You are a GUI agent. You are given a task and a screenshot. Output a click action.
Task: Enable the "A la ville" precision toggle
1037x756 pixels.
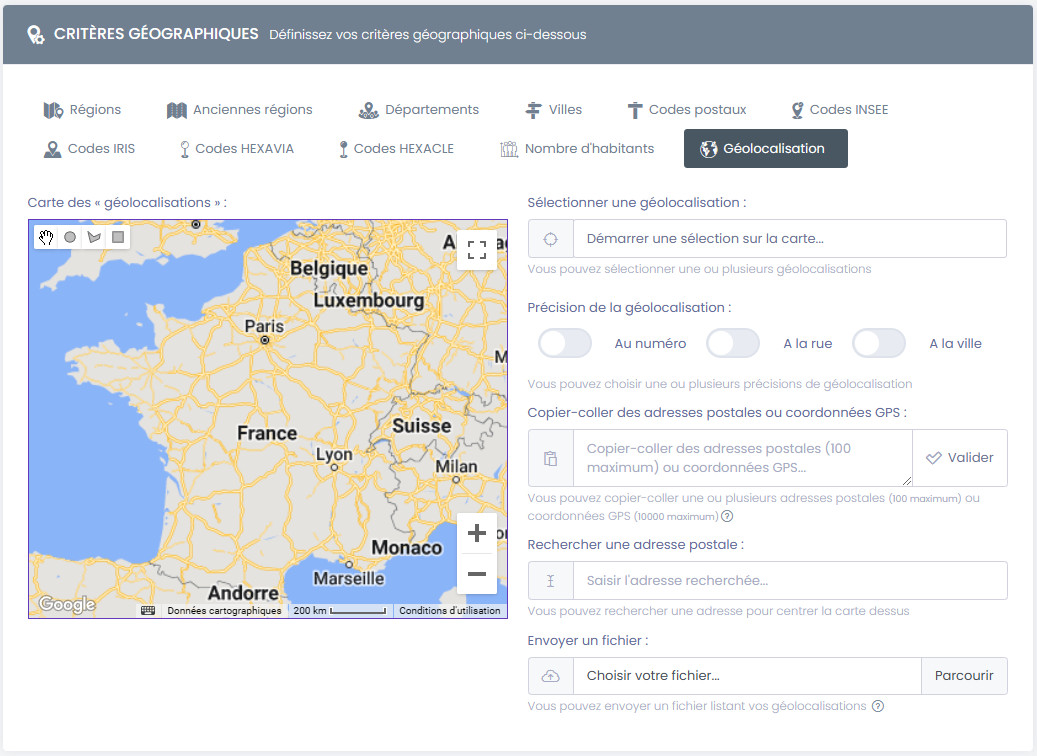[879, 343]
